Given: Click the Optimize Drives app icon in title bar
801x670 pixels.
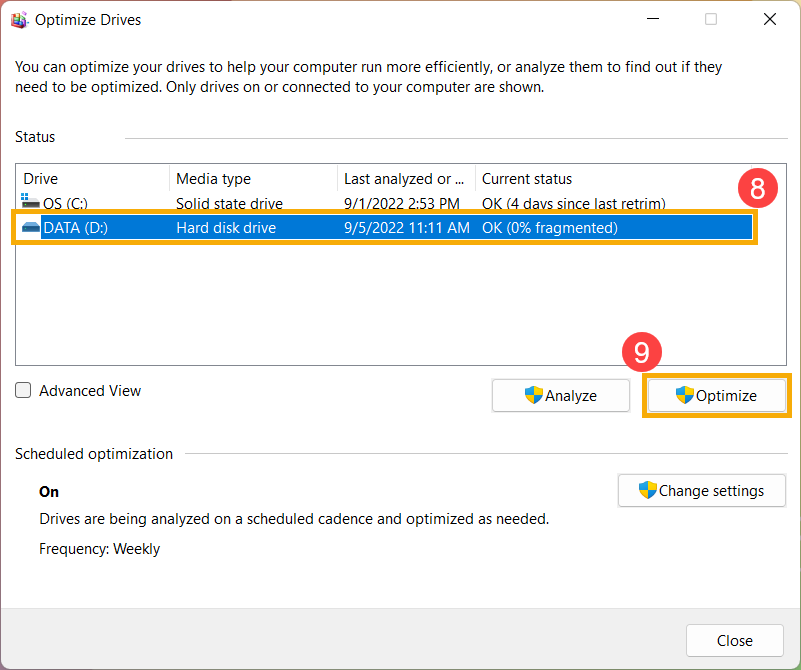Looking at the screenshot, I should (x=19, y=20).
